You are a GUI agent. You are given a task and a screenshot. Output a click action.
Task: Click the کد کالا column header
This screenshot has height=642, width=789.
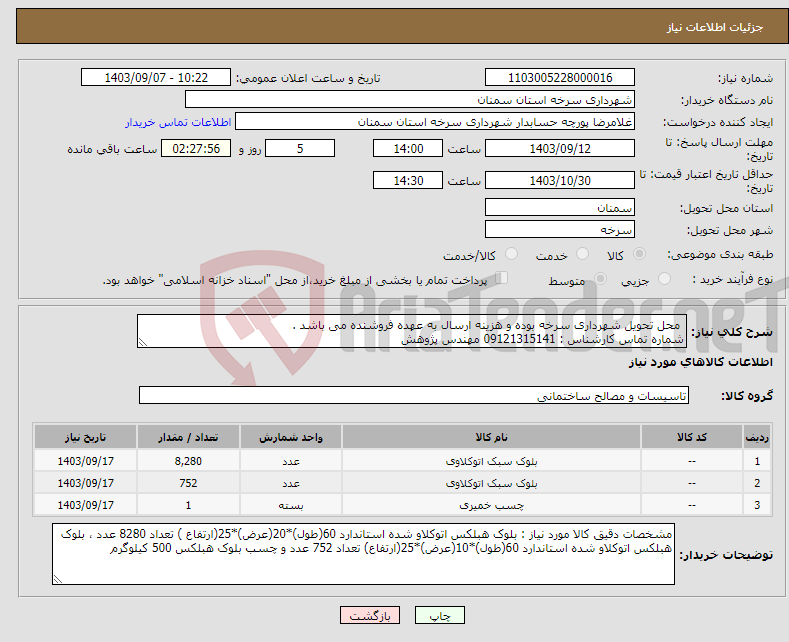[x=692, y=437]
